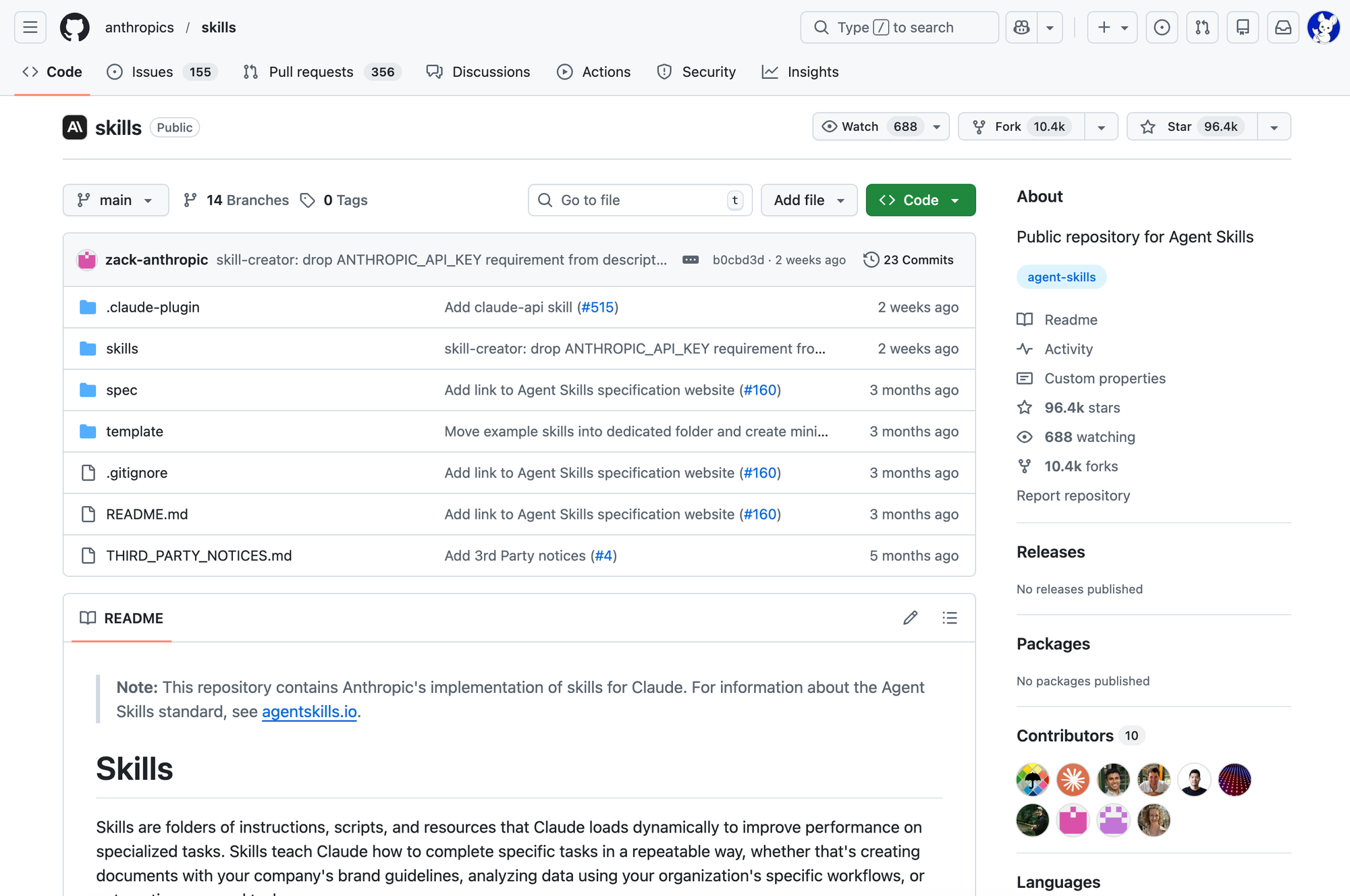Click the GitHub logo icon
The width and height of the screenshot is (1350, 896).
tap(75, 28)
